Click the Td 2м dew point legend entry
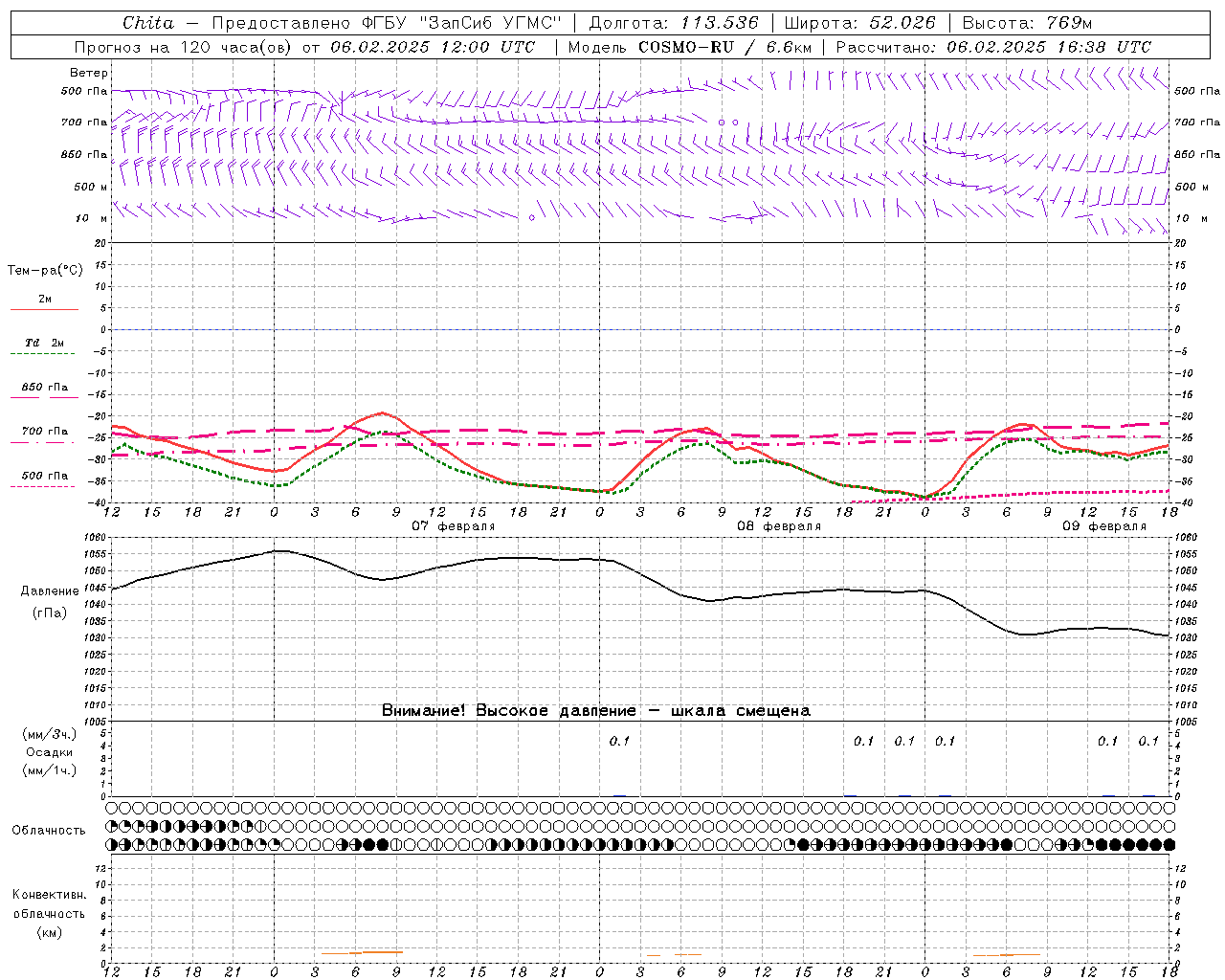 pyautogui.click(x=44, y=343)
